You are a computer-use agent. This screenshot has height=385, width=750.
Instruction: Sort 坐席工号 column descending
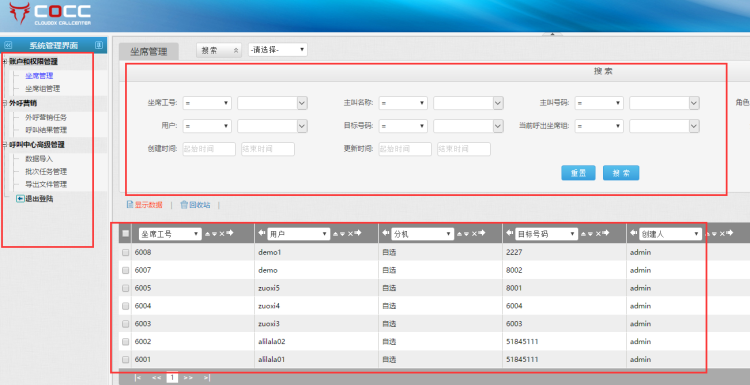coord(214,234)
